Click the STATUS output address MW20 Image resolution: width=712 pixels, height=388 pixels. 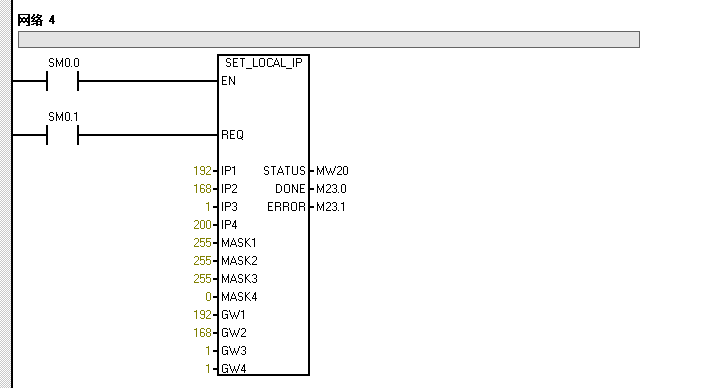[332, 171]
